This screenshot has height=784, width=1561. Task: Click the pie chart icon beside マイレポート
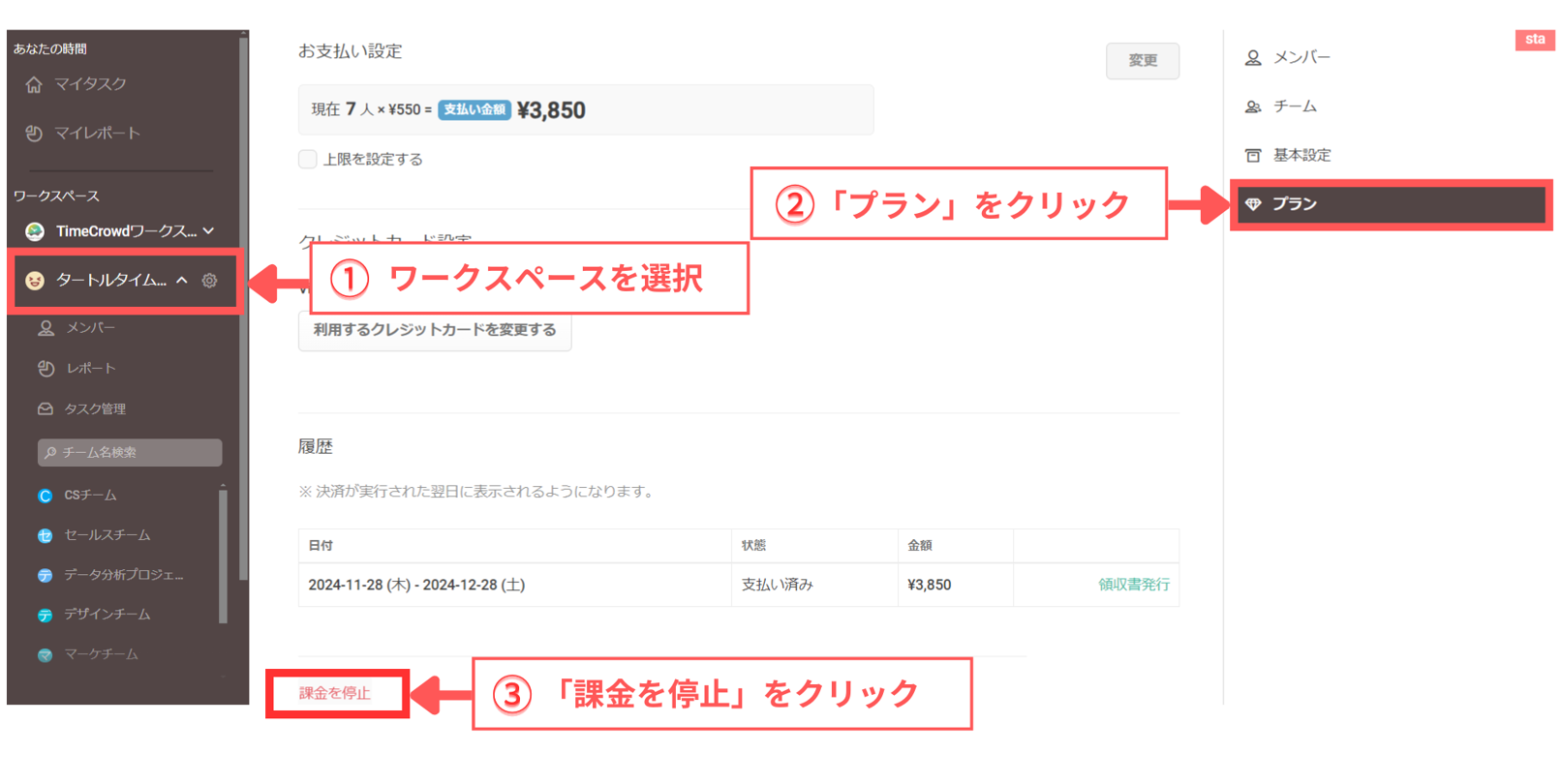coord(34,133)
